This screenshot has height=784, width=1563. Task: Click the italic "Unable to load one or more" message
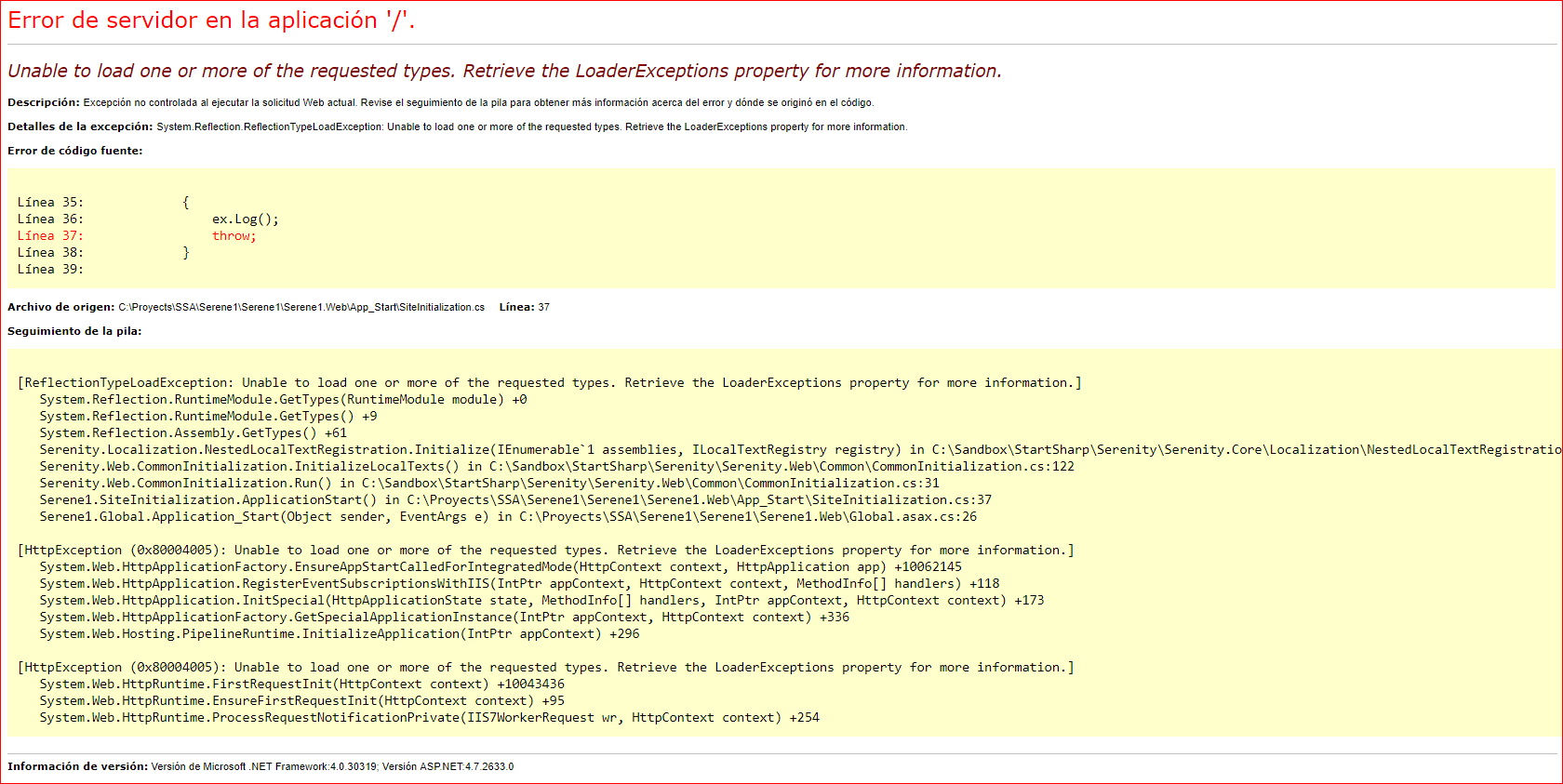504,72
